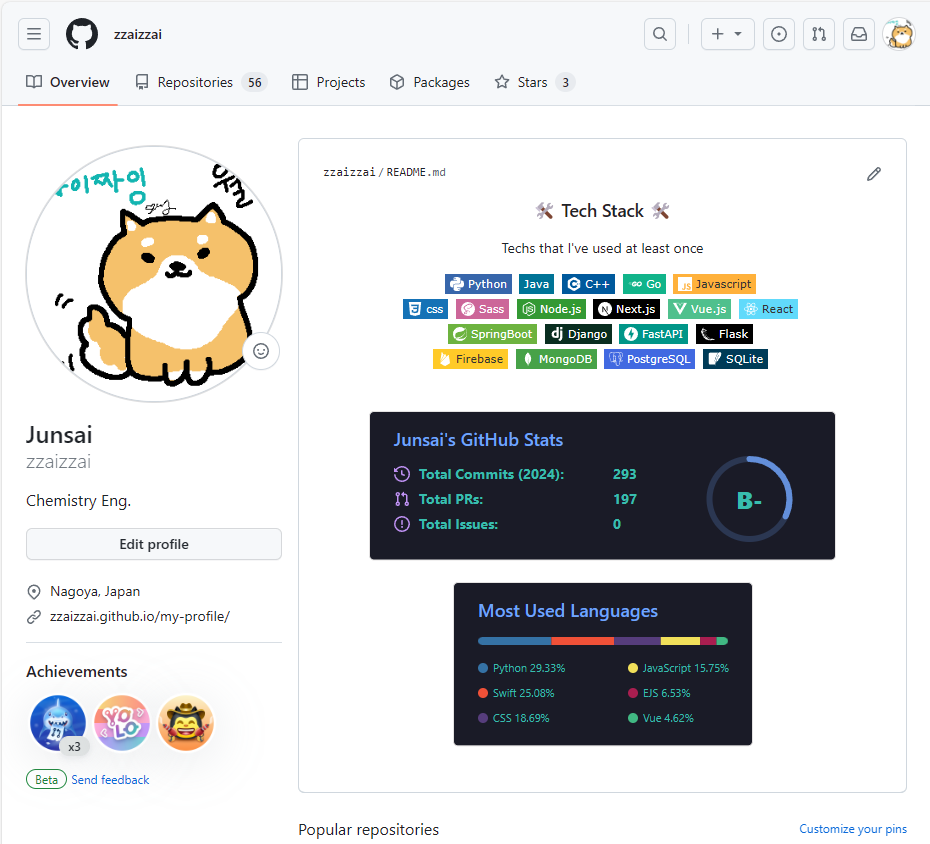Click Total Commits (2024) stat row
Image resolution: width=930 pixels, height=844 pixels.
(515, 474)
